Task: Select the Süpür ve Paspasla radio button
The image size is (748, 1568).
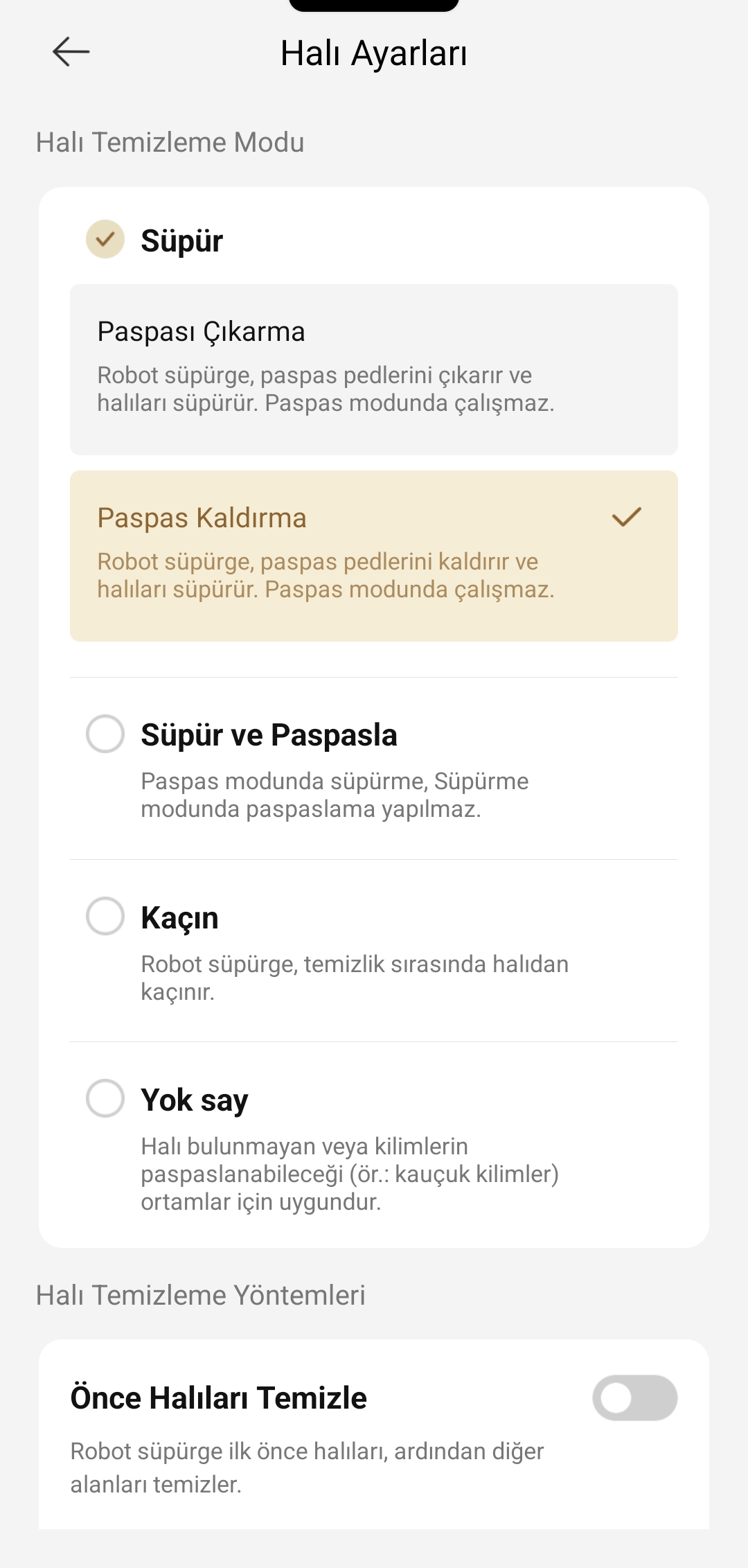Action: 105,734
